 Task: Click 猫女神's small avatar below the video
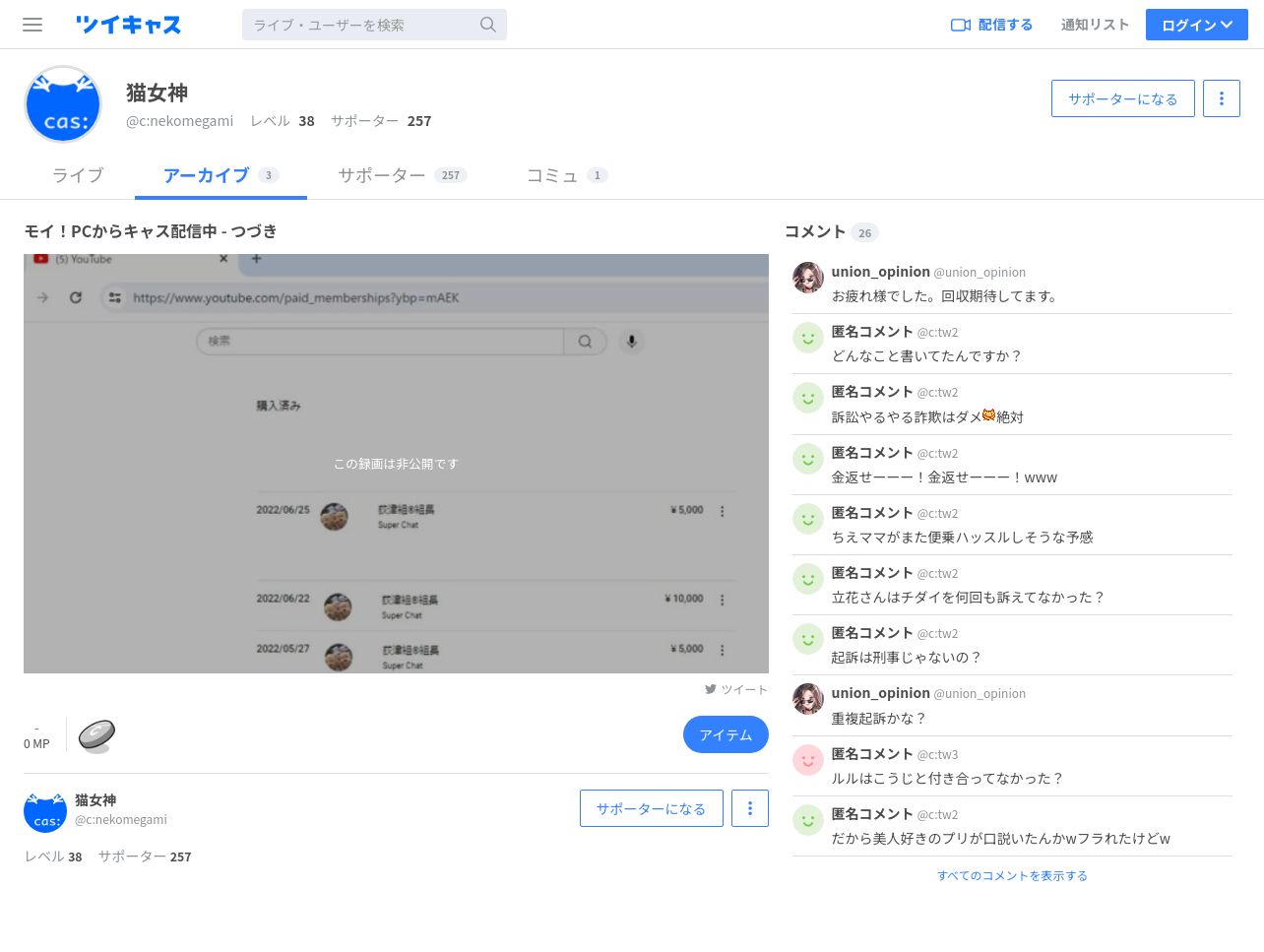(45, 812)
